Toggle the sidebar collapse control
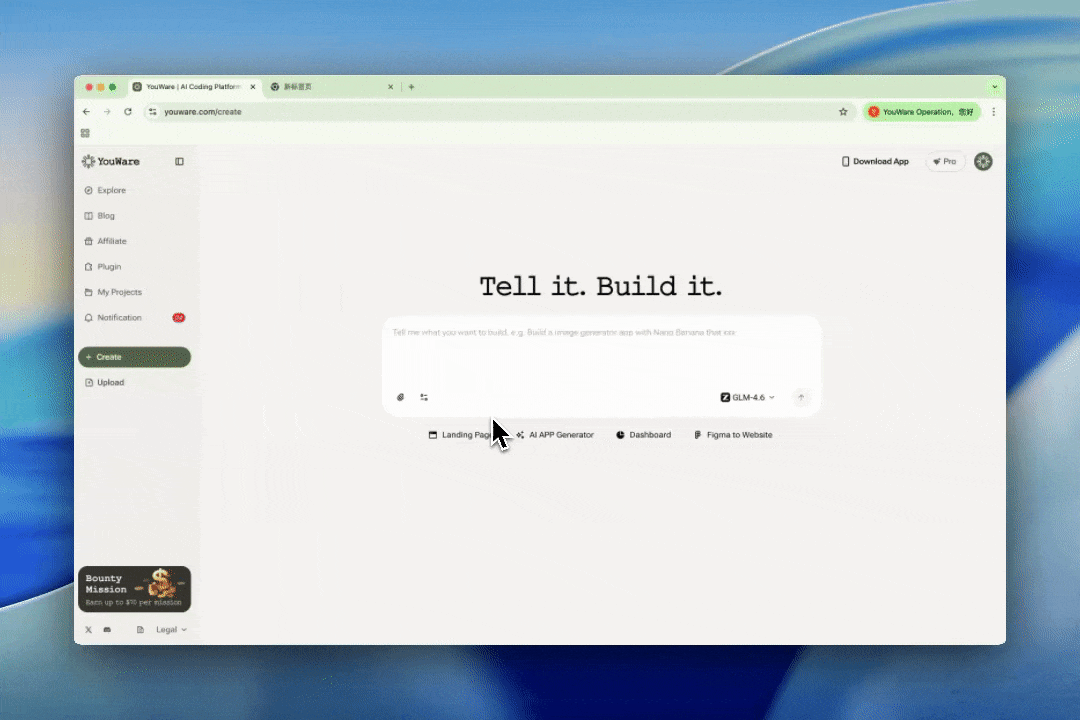Image resolution: width=1080 pixels, height=720 pixels. tap(179, 161)
